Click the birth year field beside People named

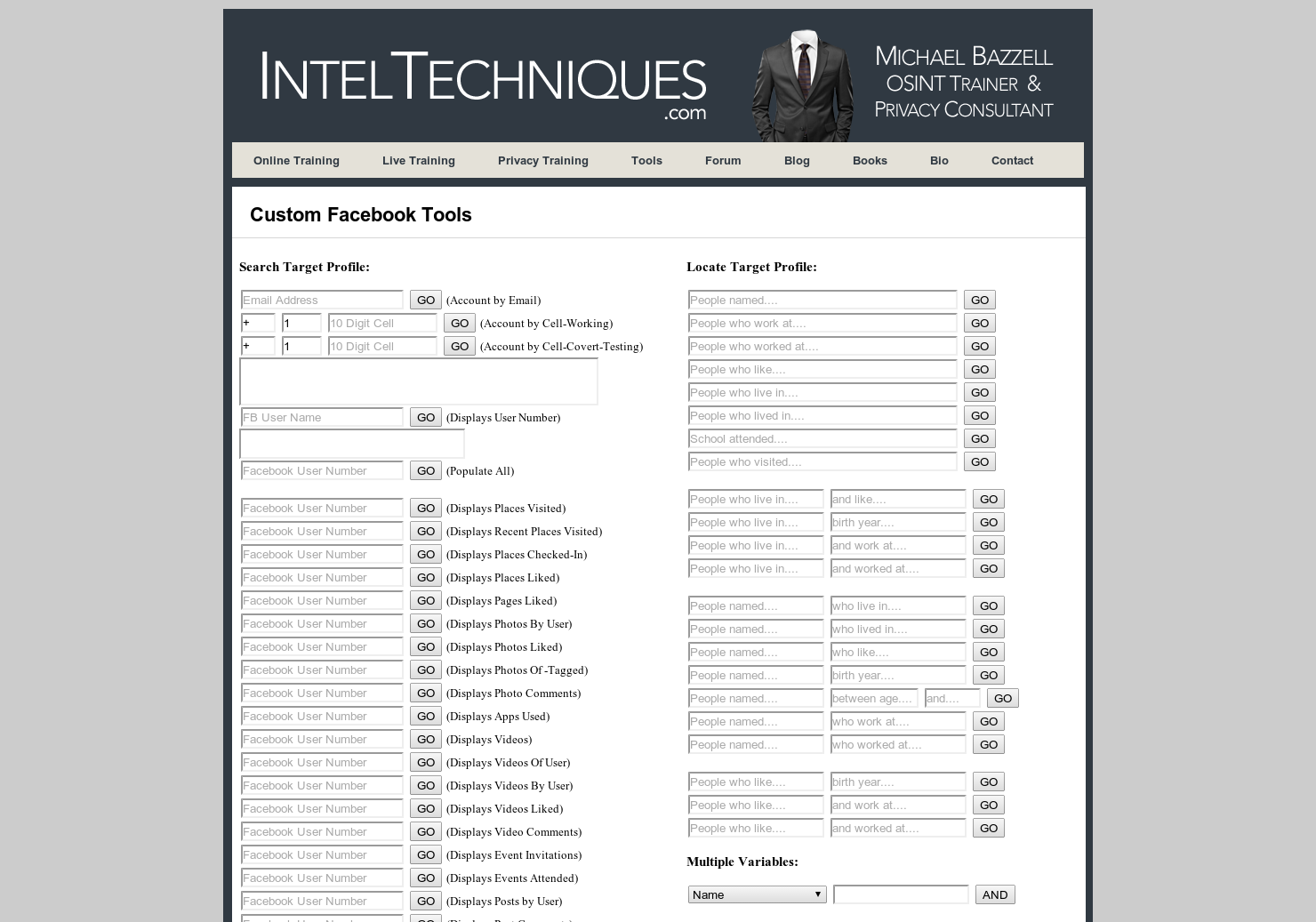[898, 675]
